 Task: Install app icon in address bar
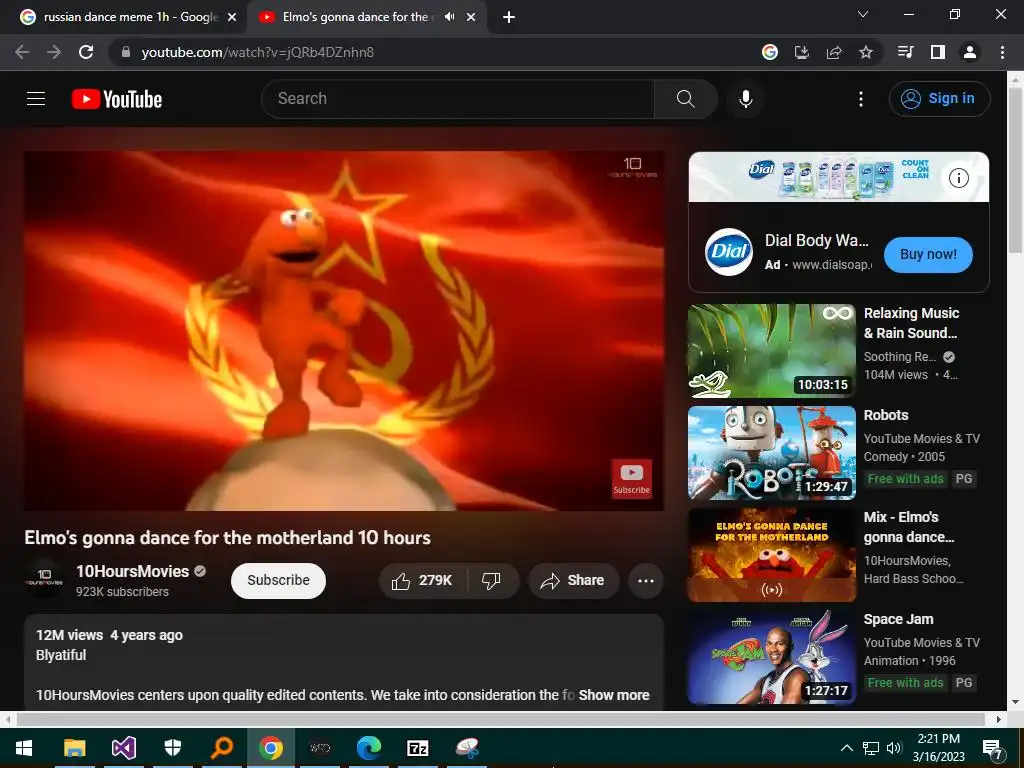pyautogui.click(x=802, y=52)
